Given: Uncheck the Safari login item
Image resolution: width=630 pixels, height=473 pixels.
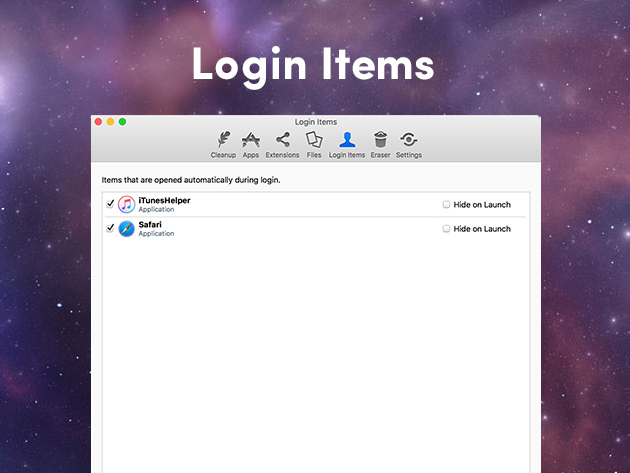Looking at the screenshot, I should coord(110,228).
